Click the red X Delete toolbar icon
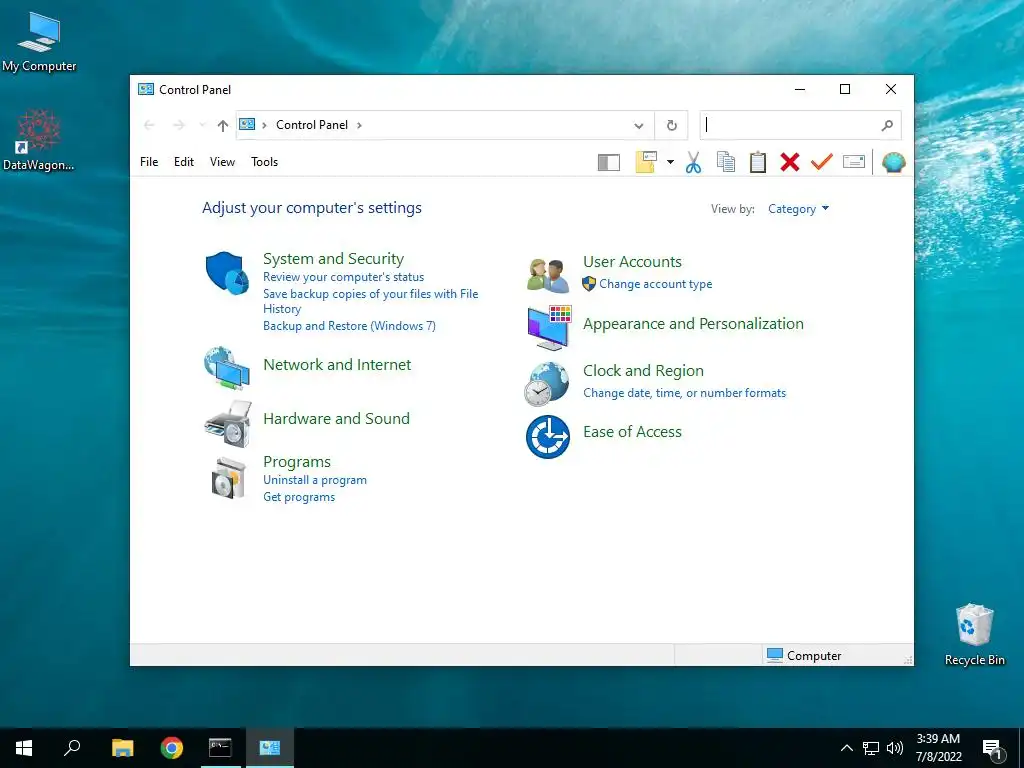The height and width of the screenshot is (768, 1024). pos(790,162)
